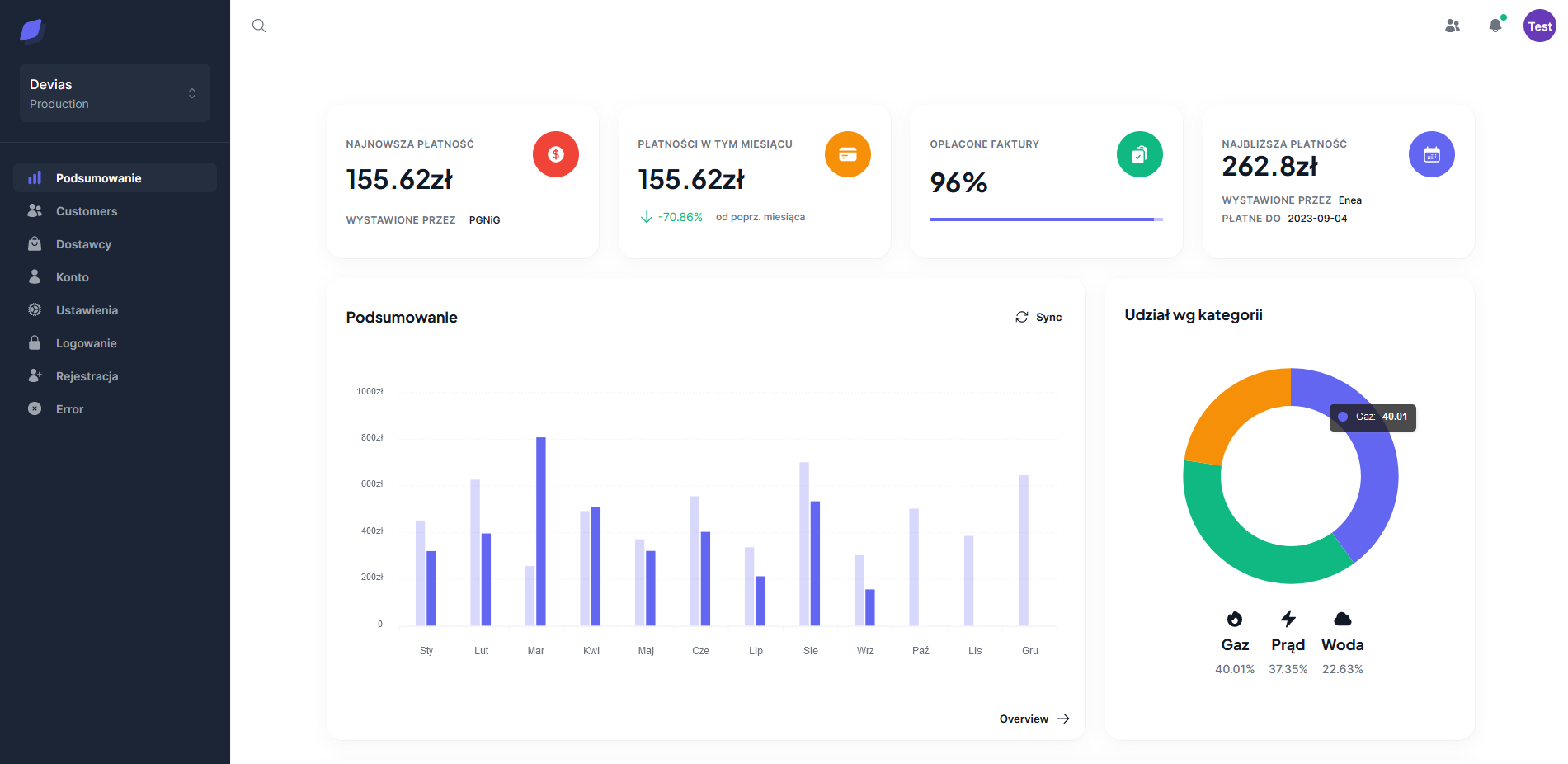The height and width of the screenshot is (764, 1568).
Task: Expand the Devias Production workspace switcher
Action: click(x=115, y=93)
